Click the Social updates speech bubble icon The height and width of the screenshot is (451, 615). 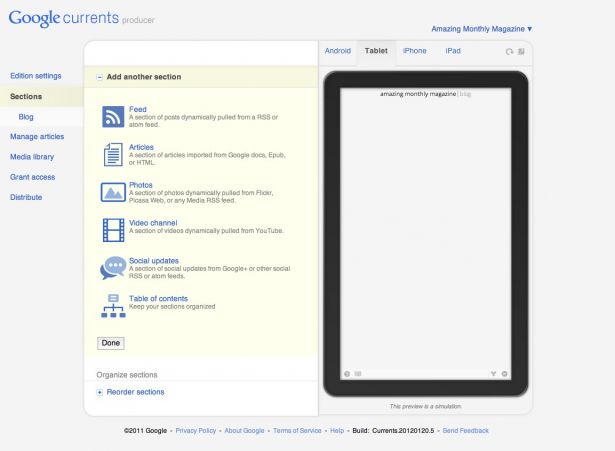(113, 267)
